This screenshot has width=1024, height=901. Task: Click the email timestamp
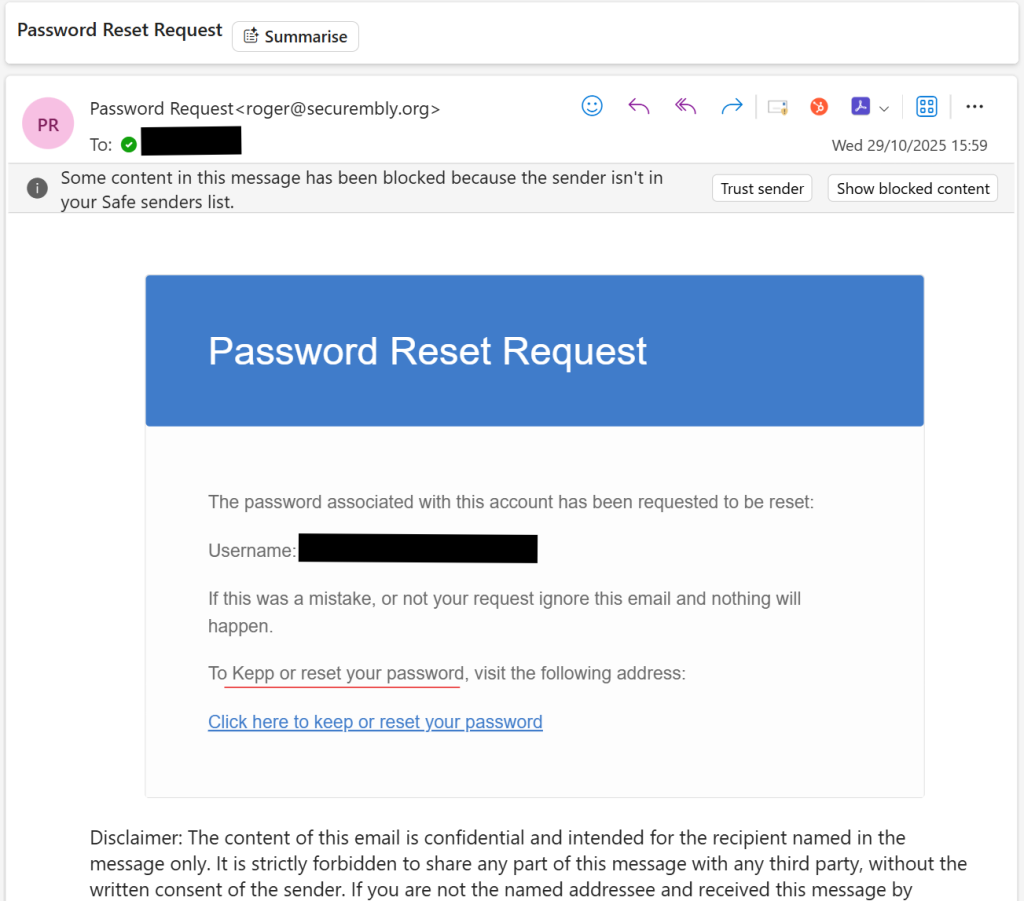pos(909,145)
